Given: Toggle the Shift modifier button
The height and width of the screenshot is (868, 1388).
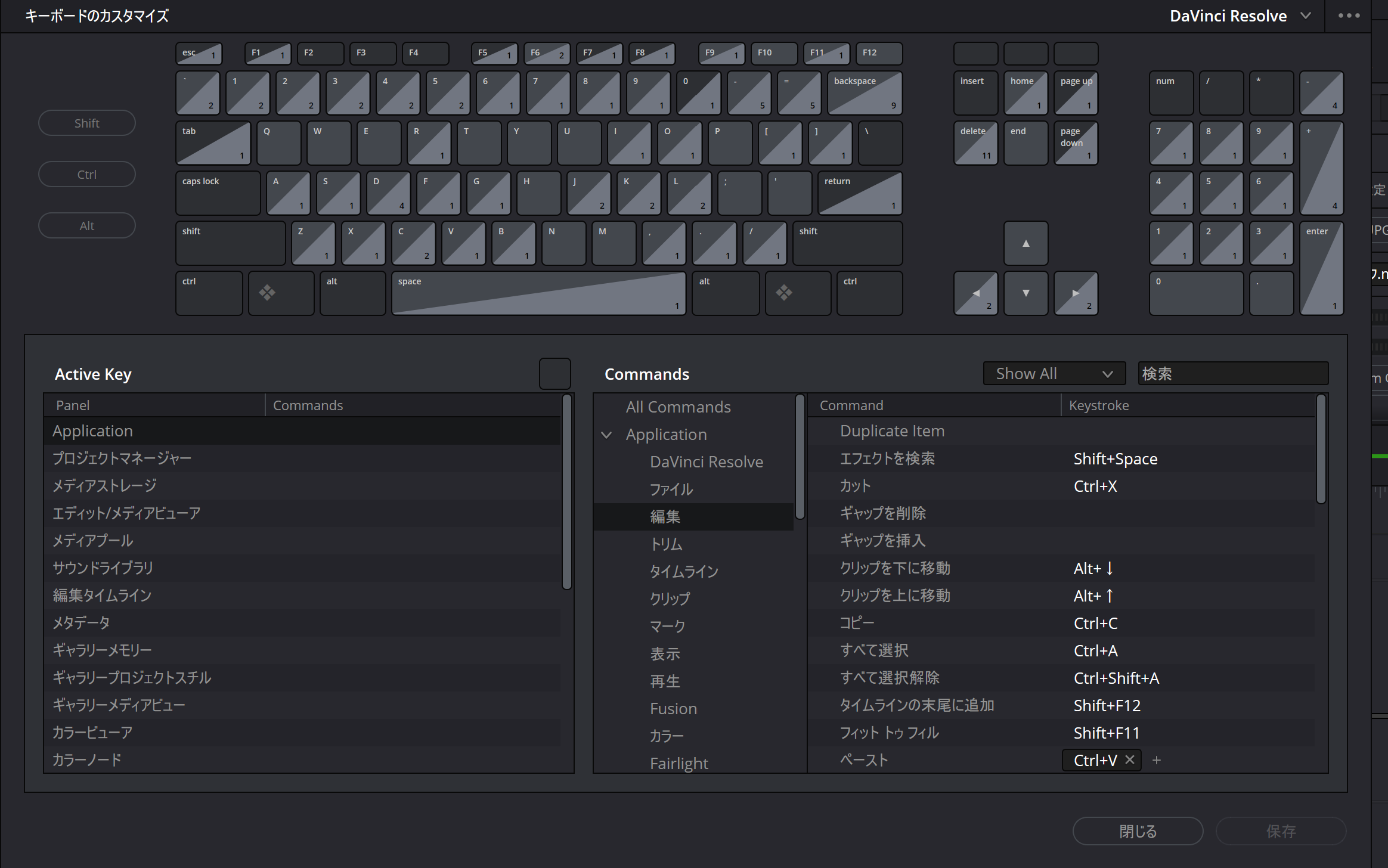Looking at the screenshot, I should [87, 123].
